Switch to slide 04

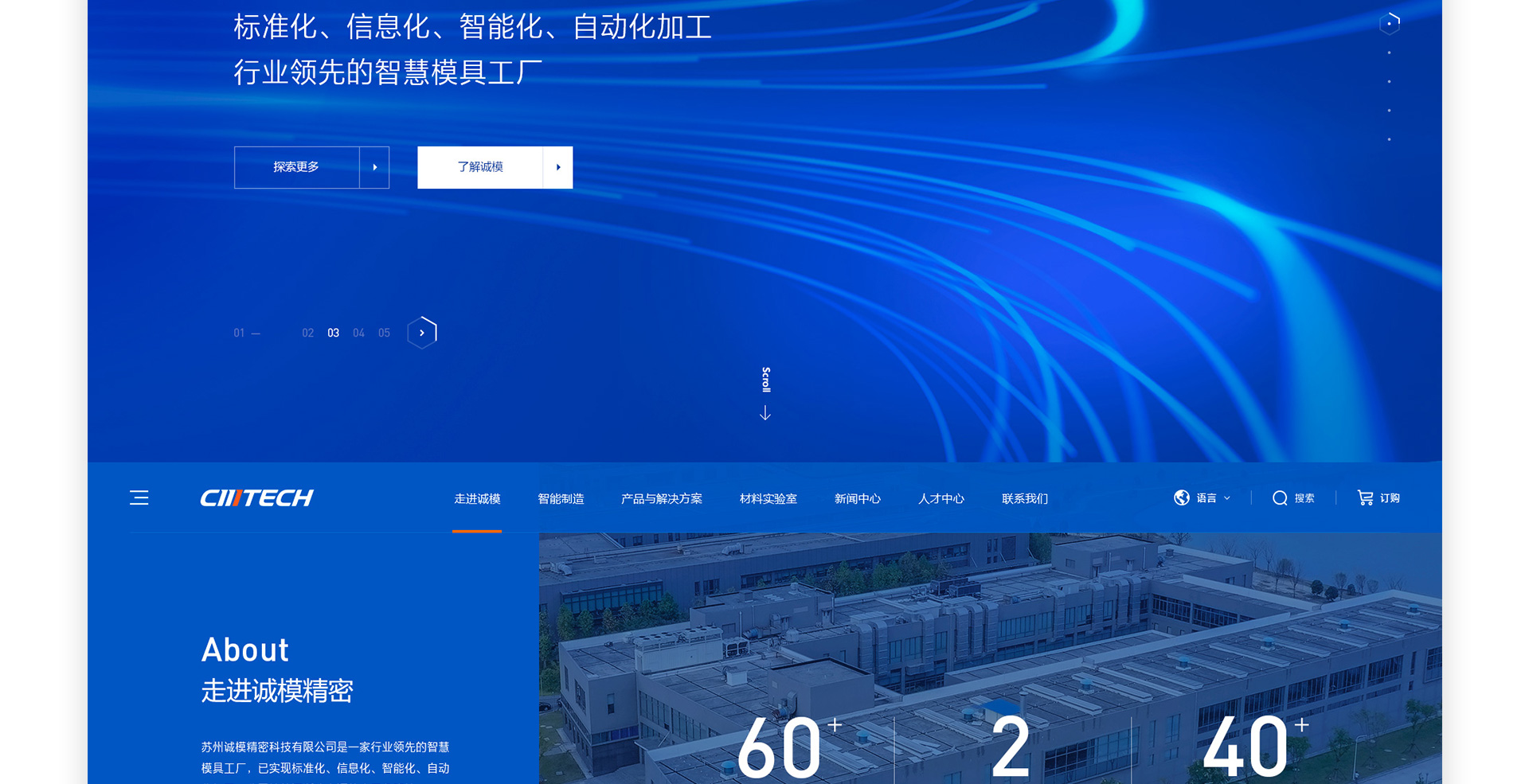pyautogui.click(x=359, y=333)
